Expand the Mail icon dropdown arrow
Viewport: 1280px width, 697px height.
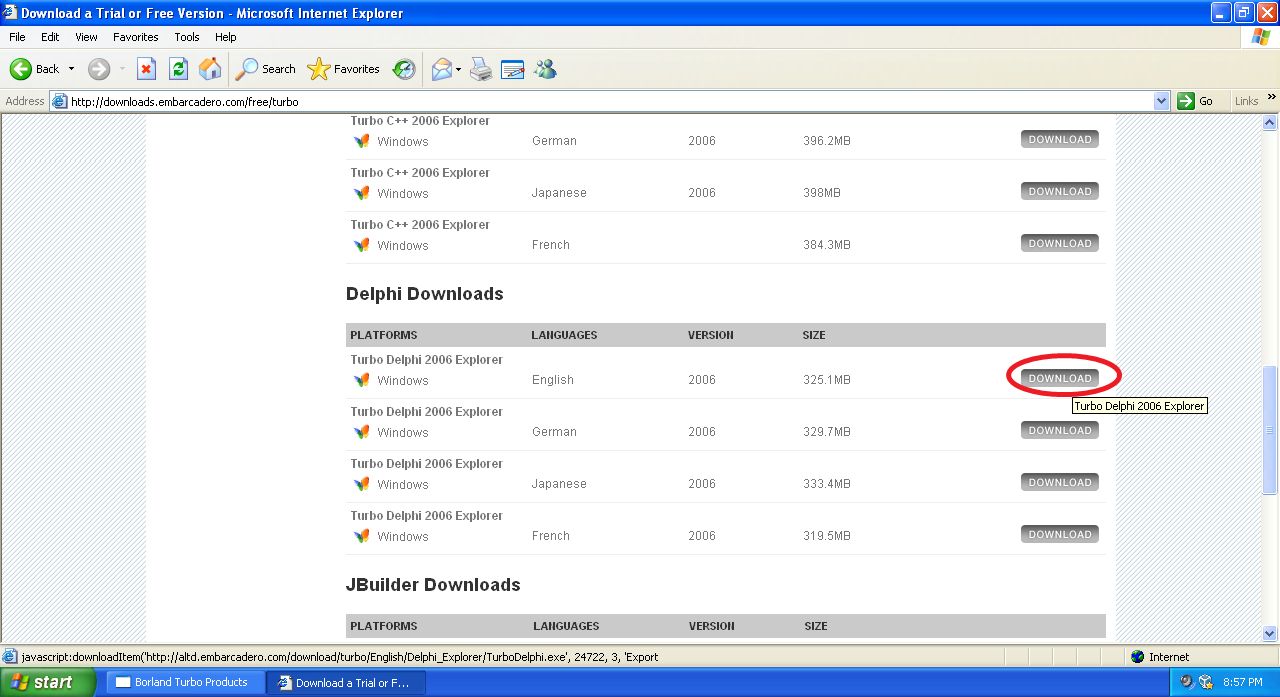459,69
